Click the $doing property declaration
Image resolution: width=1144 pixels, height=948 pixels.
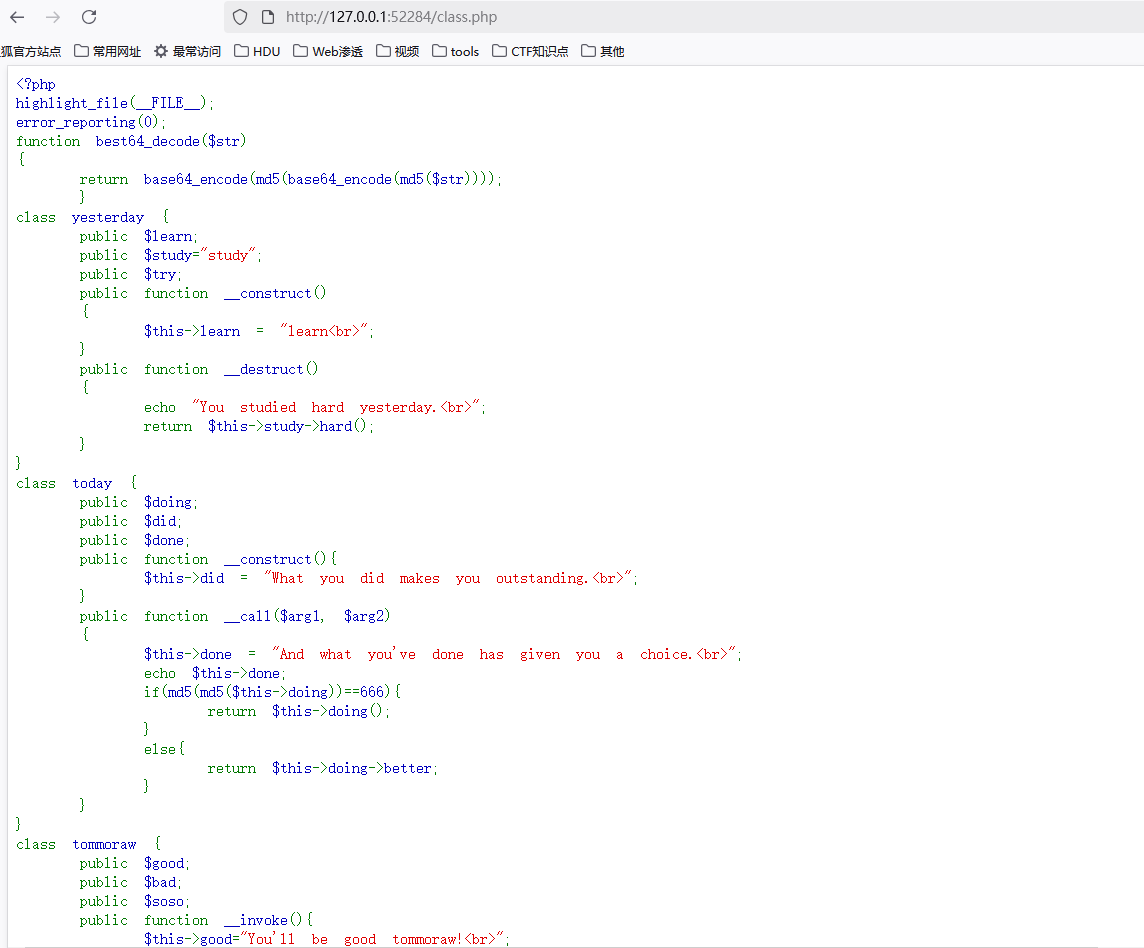(x=139, y=502)
